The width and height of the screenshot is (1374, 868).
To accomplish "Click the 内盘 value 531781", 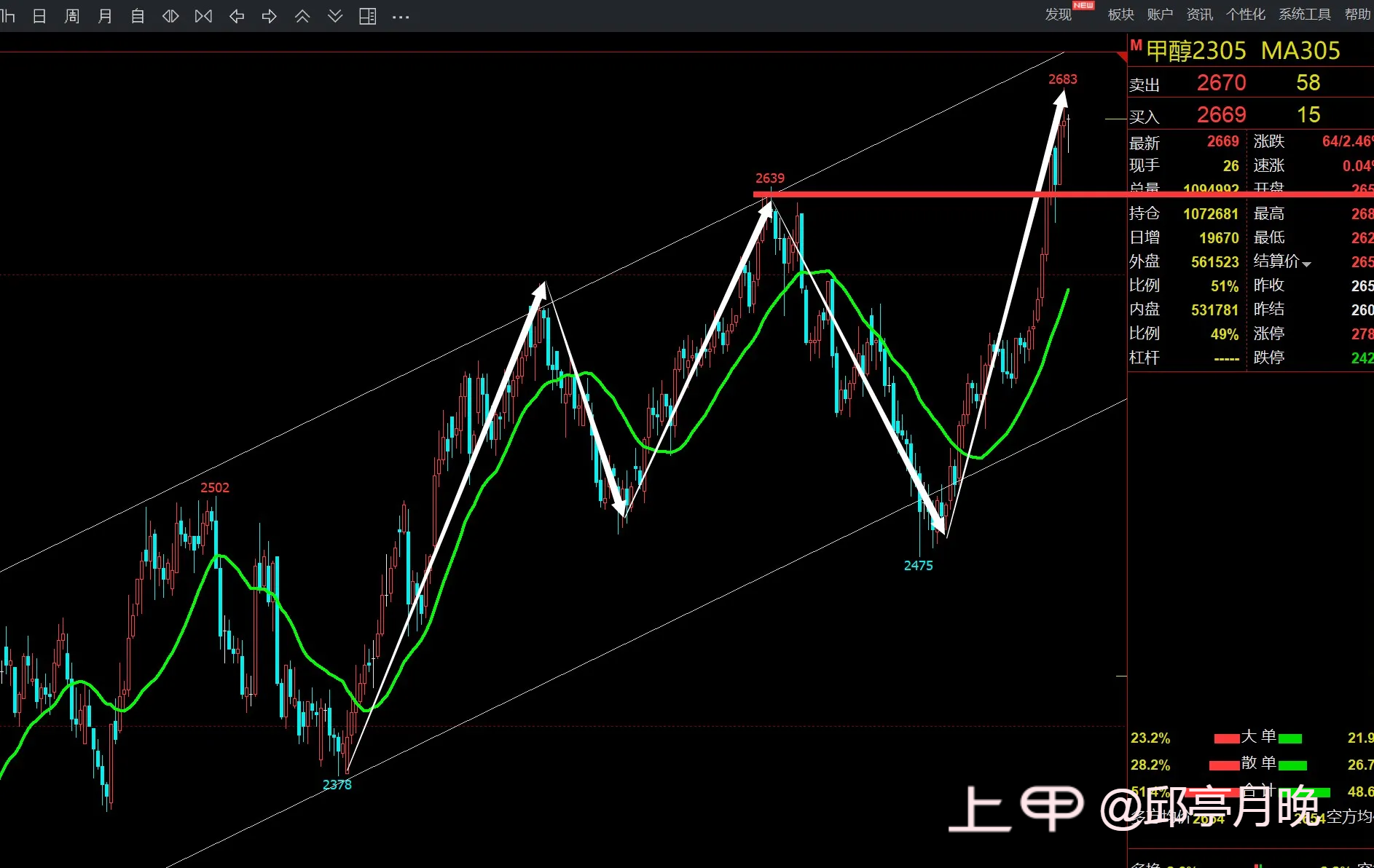I will (1215, 310).
